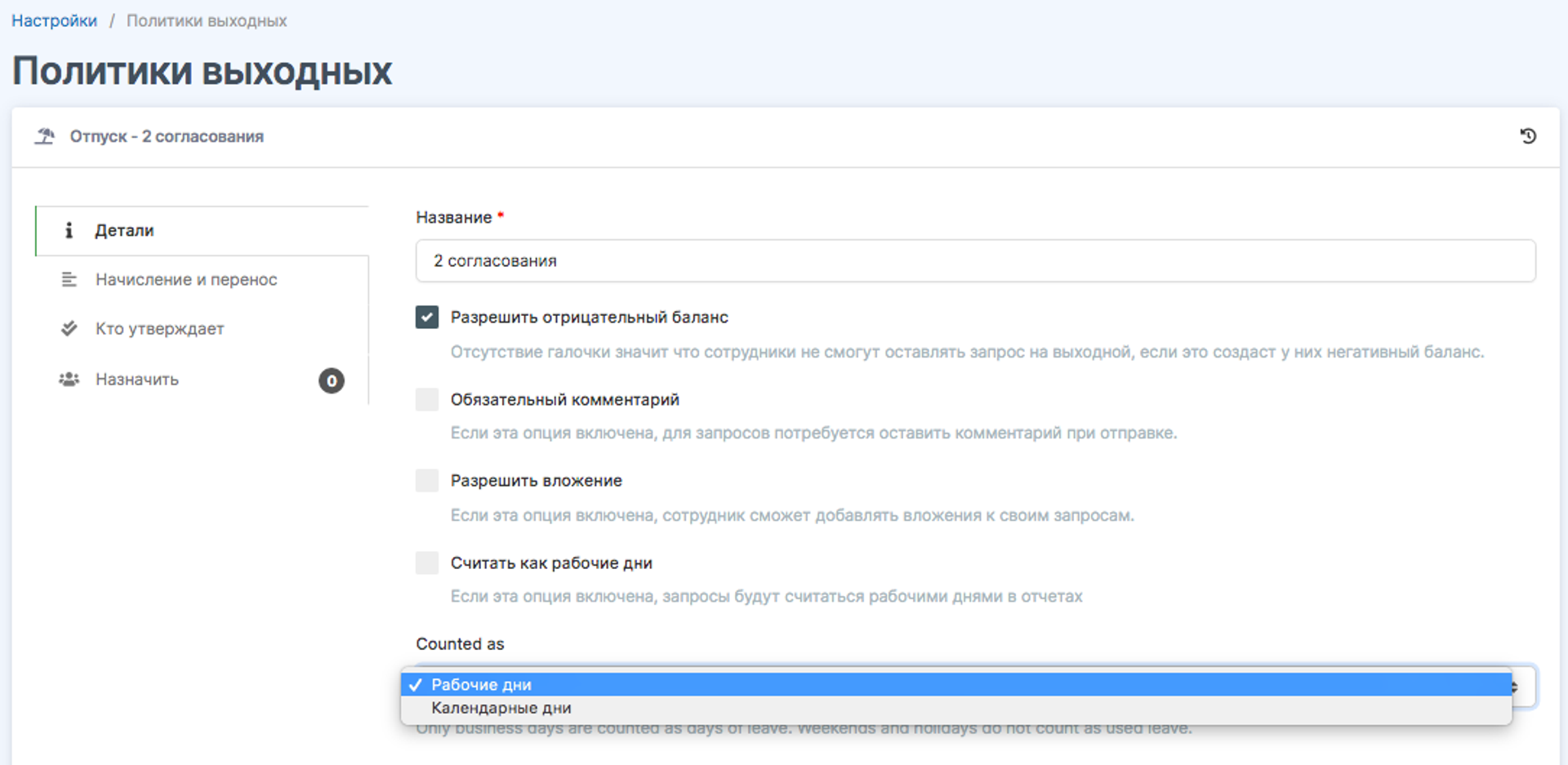Click Разрешить отрицательный баланс label text
The width and height of the screenshot is (1568, 765).
tap(590, 317)
